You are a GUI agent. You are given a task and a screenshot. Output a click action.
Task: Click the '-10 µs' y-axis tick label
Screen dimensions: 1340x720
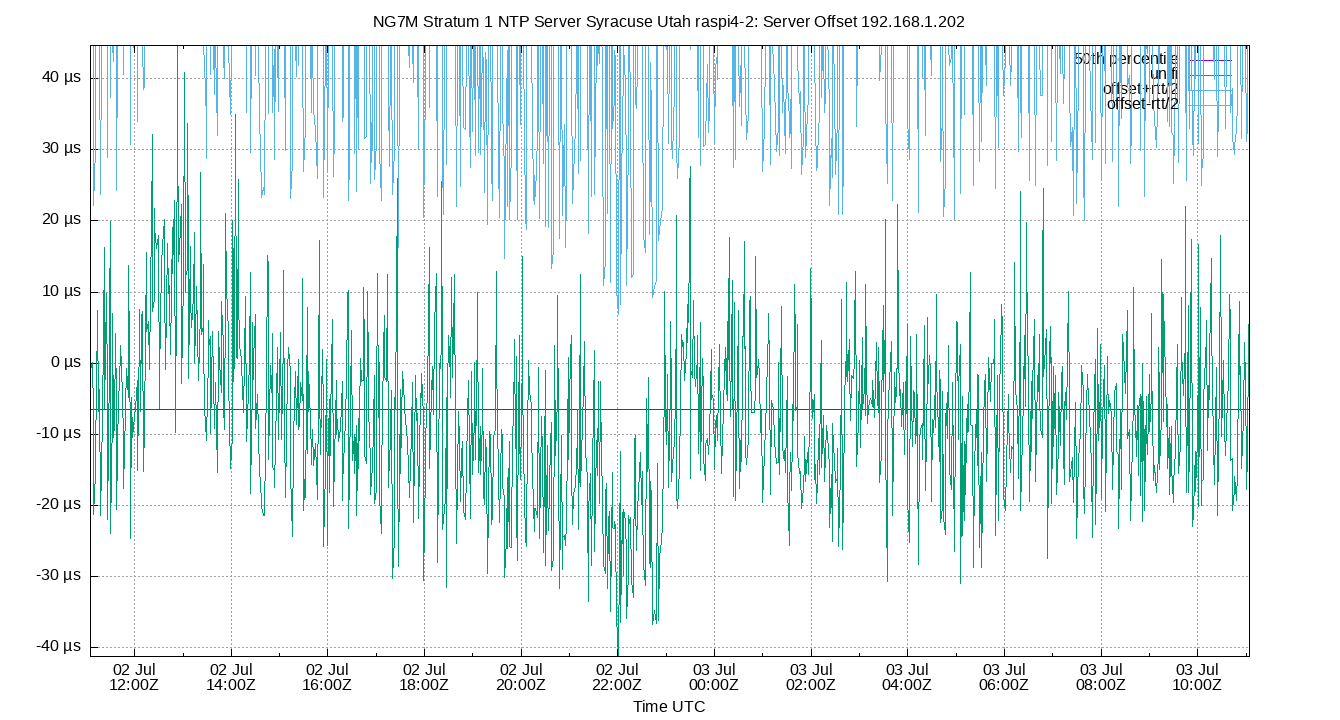point(59,433)
